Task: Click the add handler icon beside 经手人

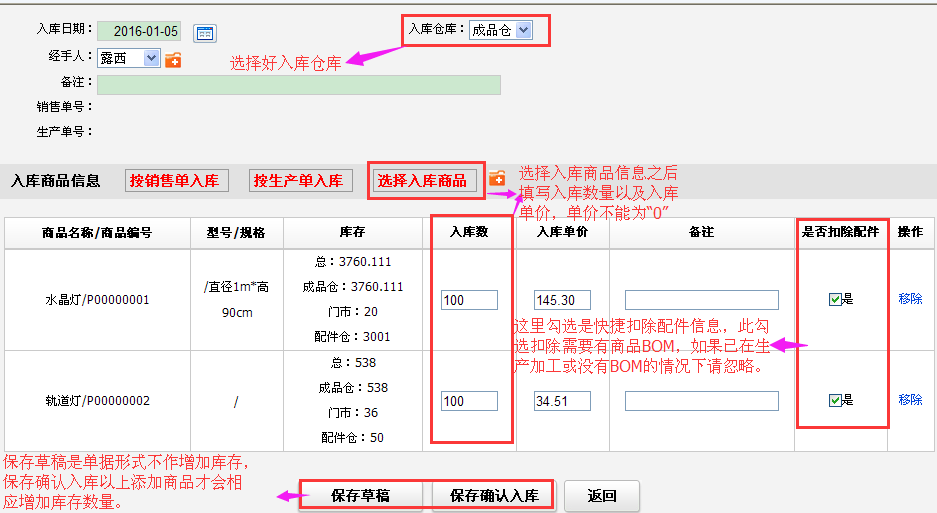Action: click(173, 59)
